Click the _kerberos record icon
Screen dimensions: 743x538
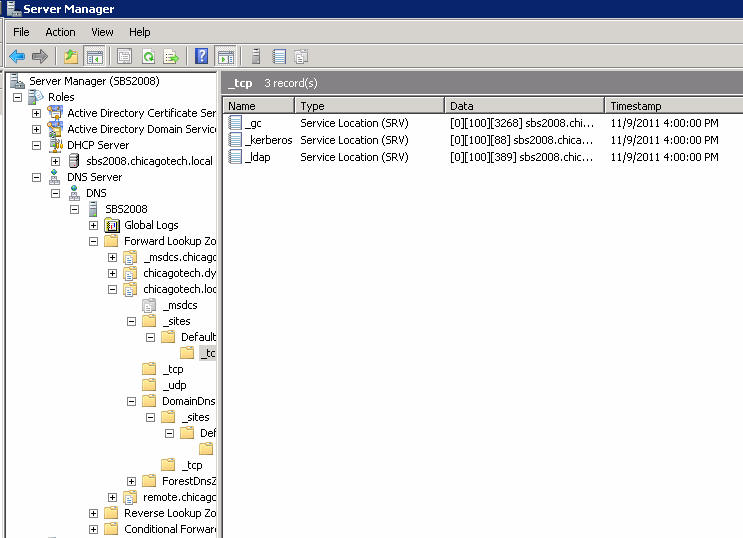click(x=235, y=140)
